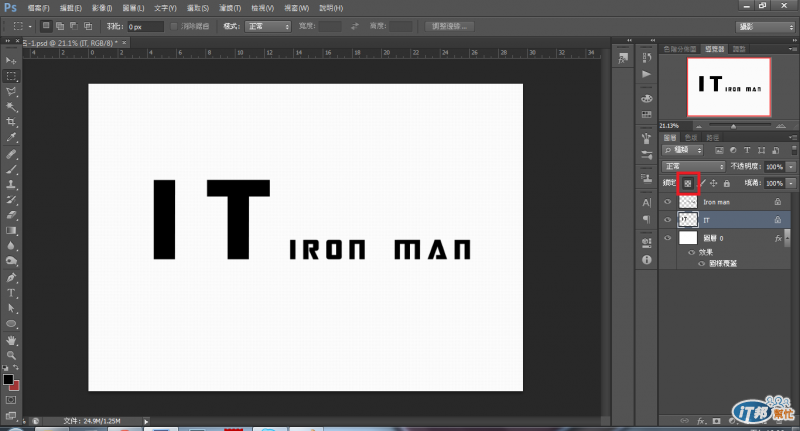Select the Zoom magnifier tool
800x431 pixels.
click(x=12, y=355)
